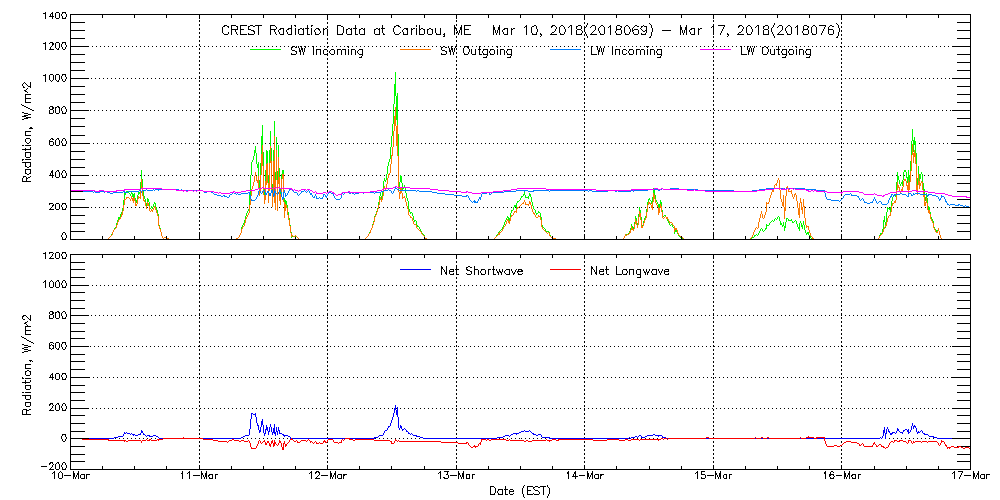This screenshot has height=500, width=1000.
Task: Click the LW Incoming legend label
Action: tap(625, 51)
